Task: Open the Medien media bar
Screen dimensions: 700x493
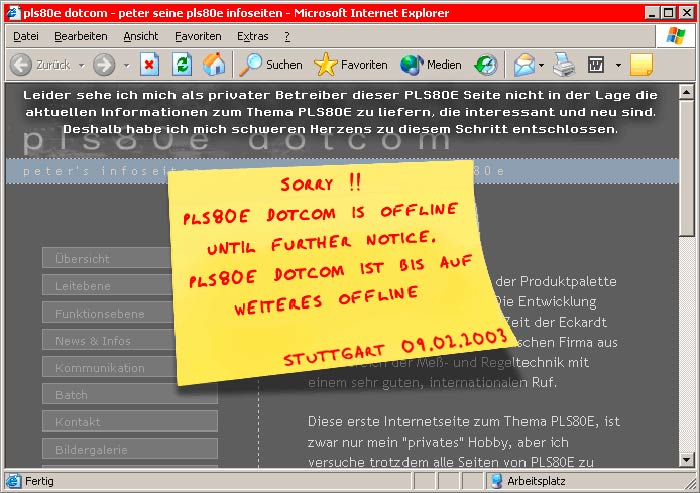Action: 431,65
